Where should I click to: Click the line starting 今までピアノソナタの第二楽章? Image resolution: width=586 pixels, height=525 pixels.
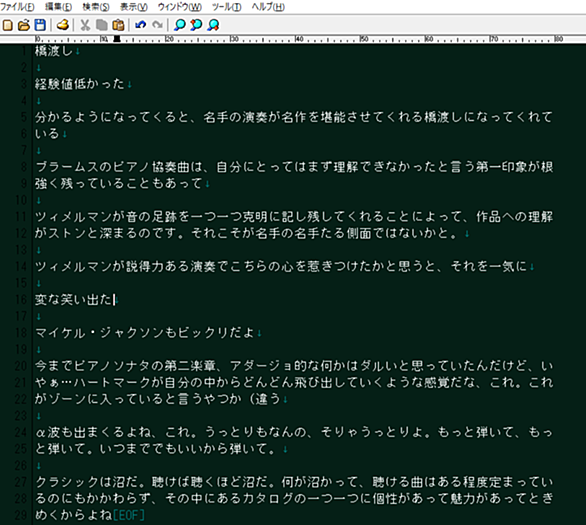294,365
